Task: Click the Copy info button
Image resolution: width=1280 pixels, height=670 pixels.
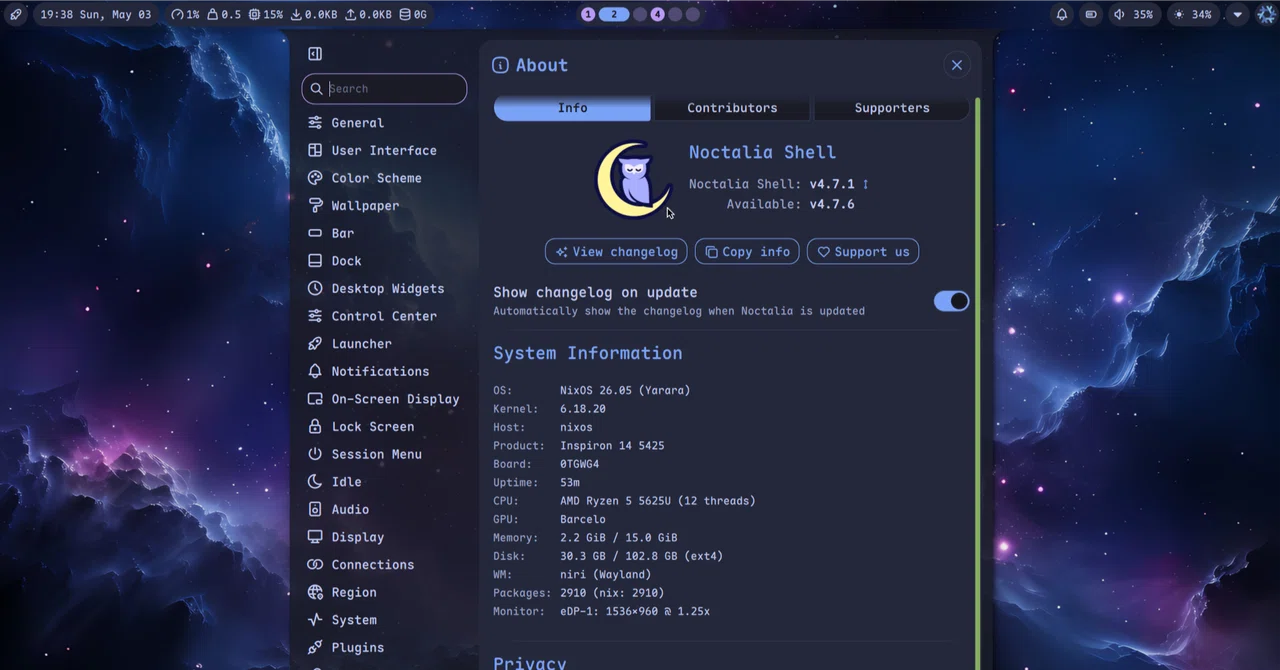Action: (747, 252)
